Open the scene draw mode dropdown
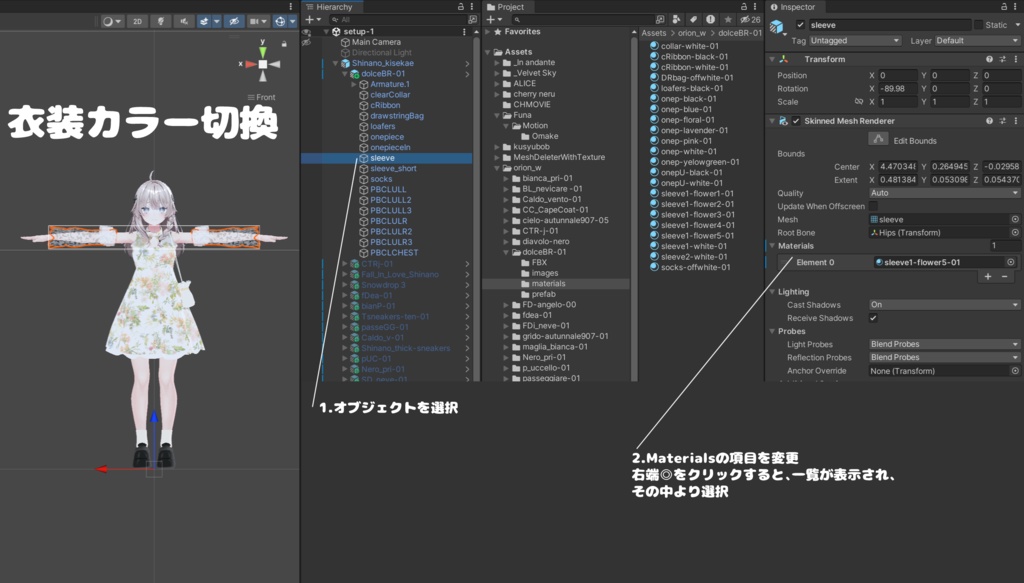 (x=112, y=21)
